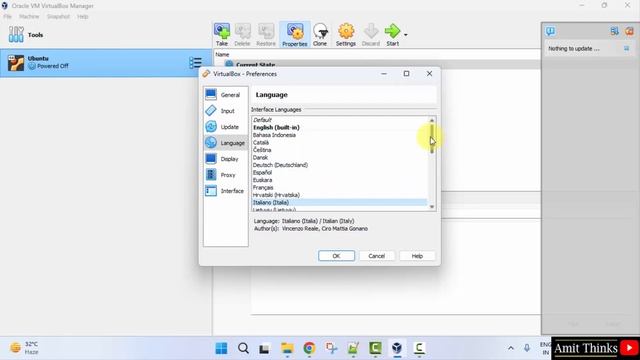Start the virtual machine with green arrow

point(392,35)
